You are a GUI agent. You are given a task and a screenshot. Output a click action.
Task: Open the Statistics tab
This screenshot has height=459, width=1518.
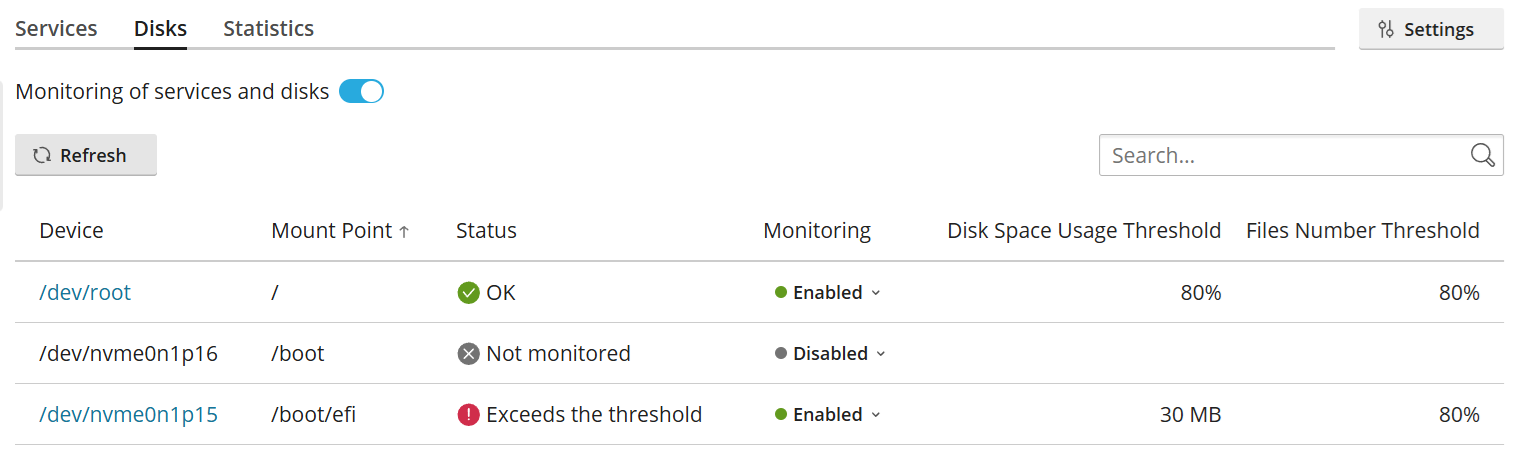click(268, 29)
